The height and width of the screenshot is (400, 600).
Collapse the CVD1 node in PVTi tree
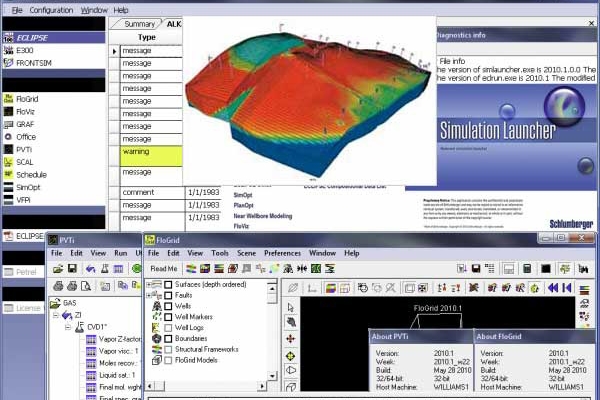[68, 327]
